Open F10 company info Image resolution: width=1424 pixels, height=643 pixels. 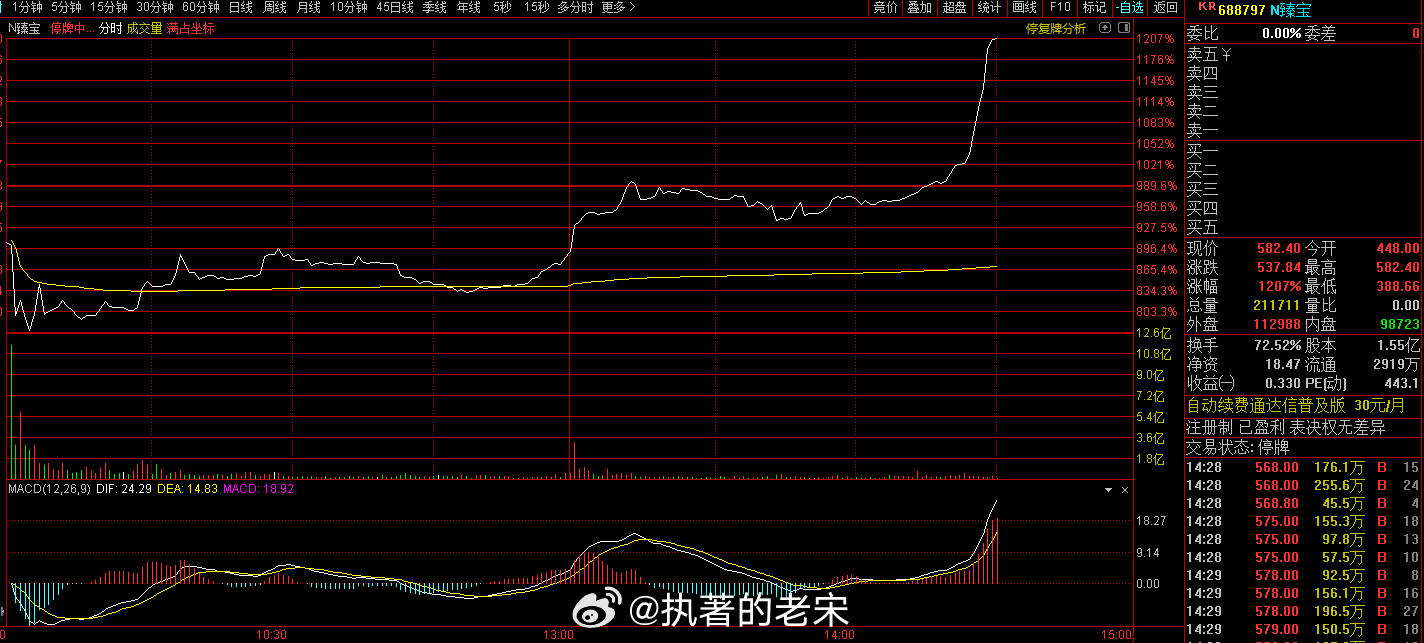1060,7
